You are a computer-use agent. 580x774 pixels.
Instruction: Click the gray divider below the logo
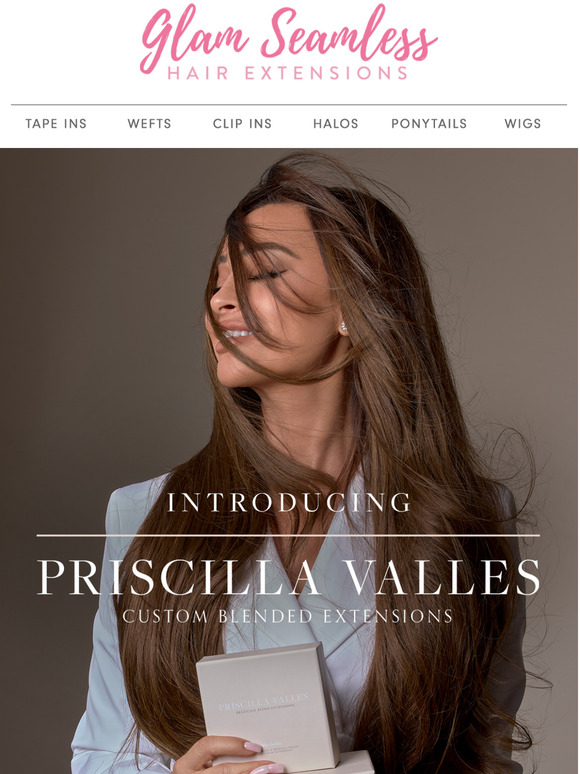point(289,105)
